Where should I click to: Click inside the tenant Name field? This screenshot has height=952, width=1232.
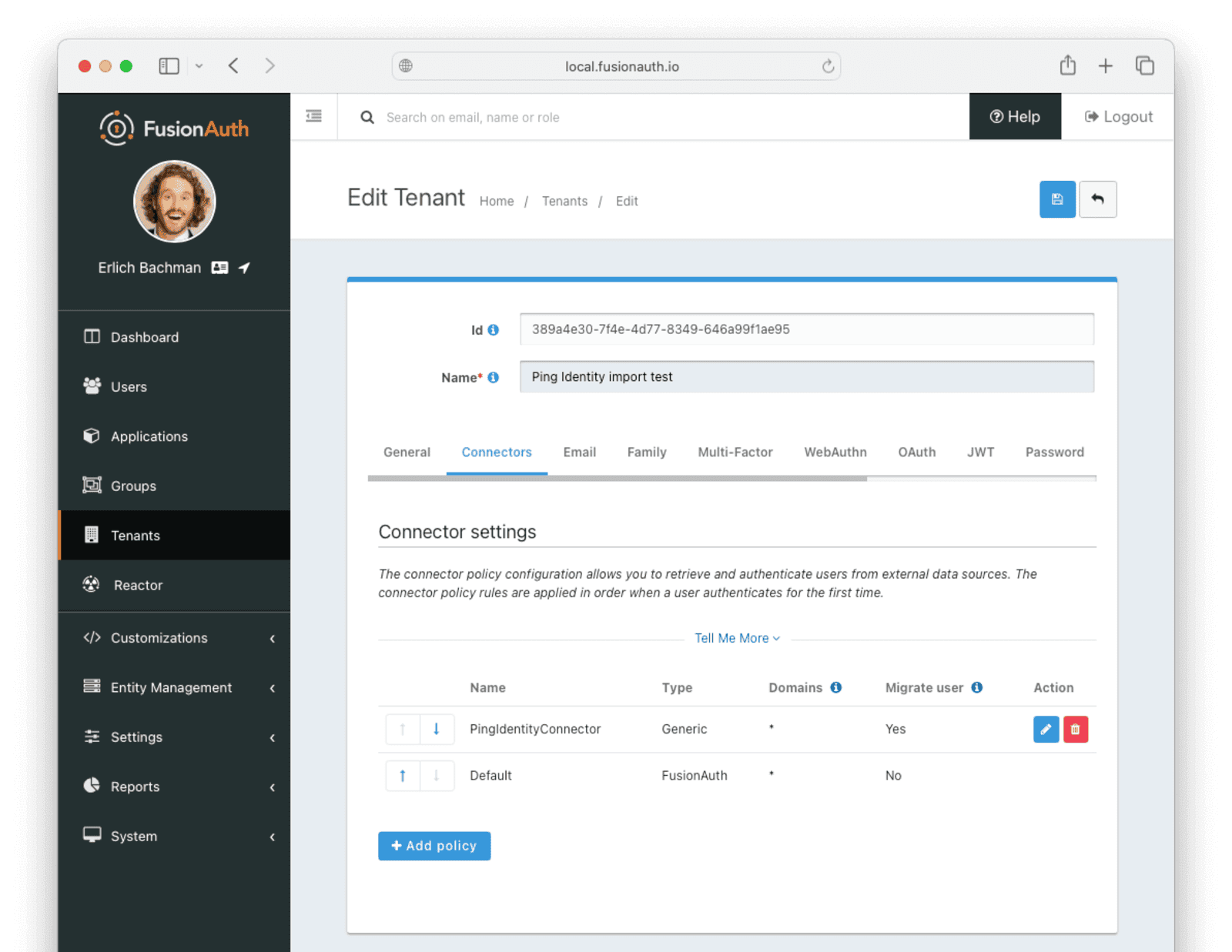click(x=806, y=376)
